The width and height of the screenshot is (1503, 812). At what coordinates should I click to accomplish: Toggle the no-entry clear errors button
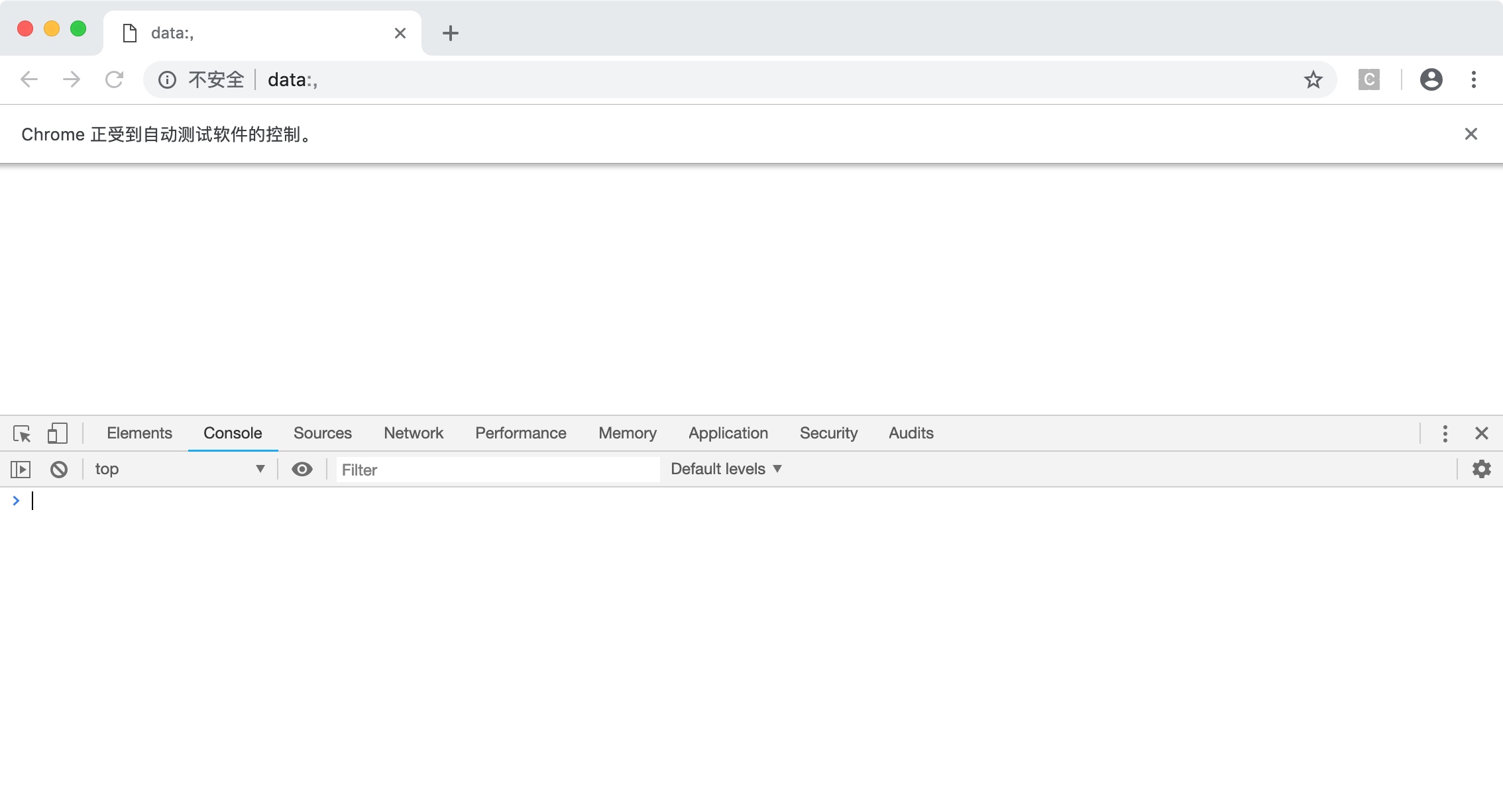[58, 468]
